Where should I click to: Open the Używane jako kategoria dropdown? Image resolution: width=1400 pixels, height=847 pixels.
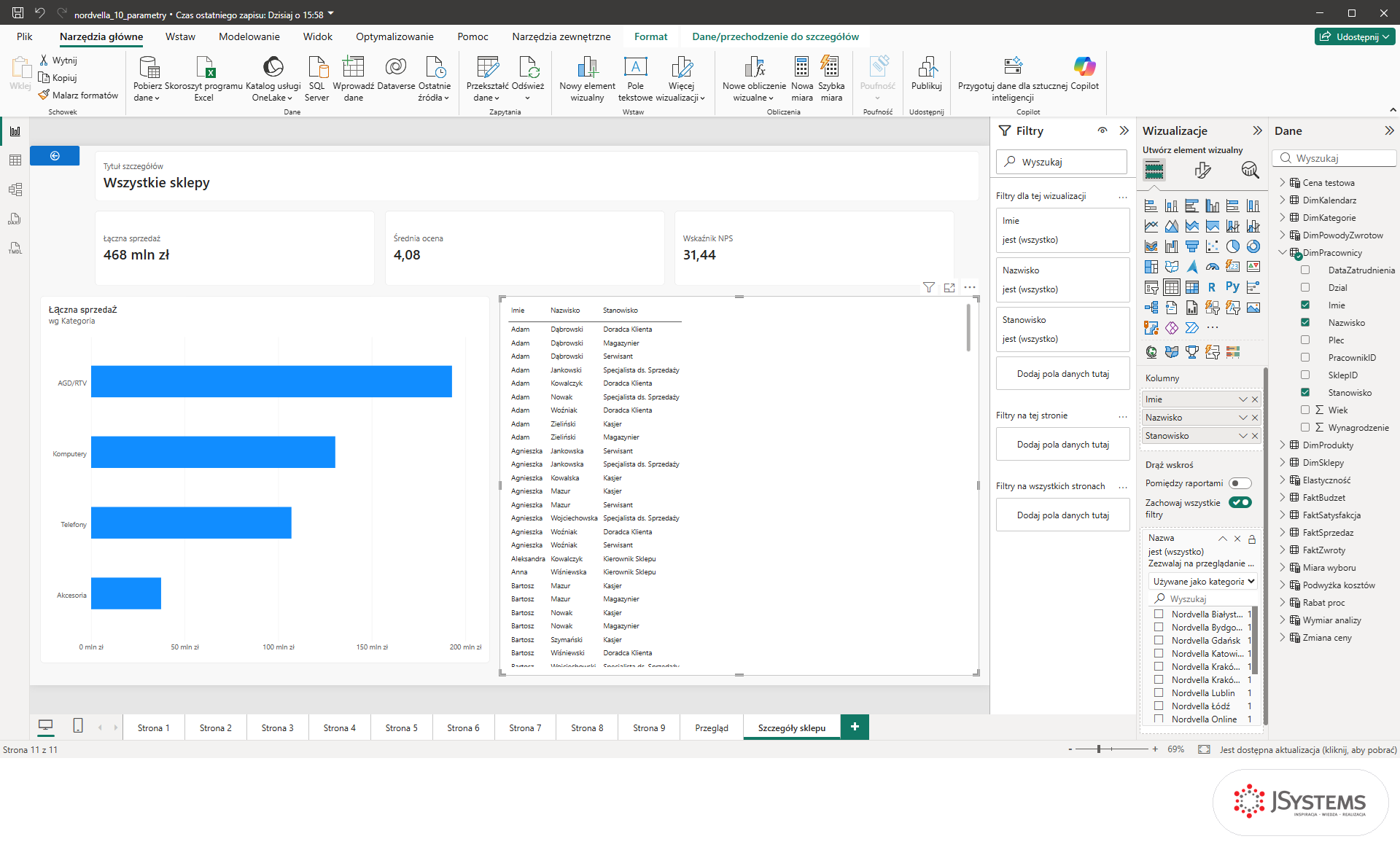point(1203,582)
